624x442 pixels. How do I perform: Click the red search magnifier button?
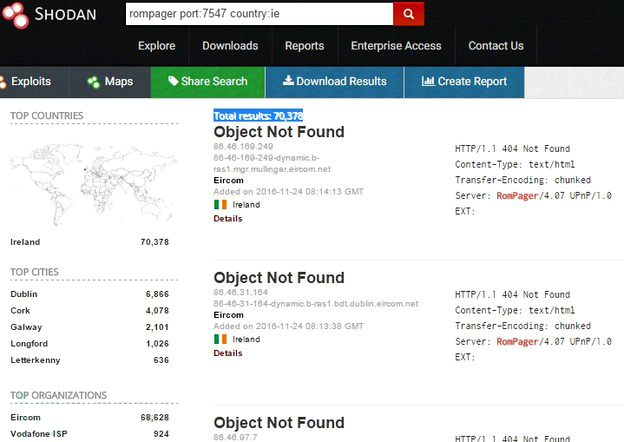(x=408, y=14)
